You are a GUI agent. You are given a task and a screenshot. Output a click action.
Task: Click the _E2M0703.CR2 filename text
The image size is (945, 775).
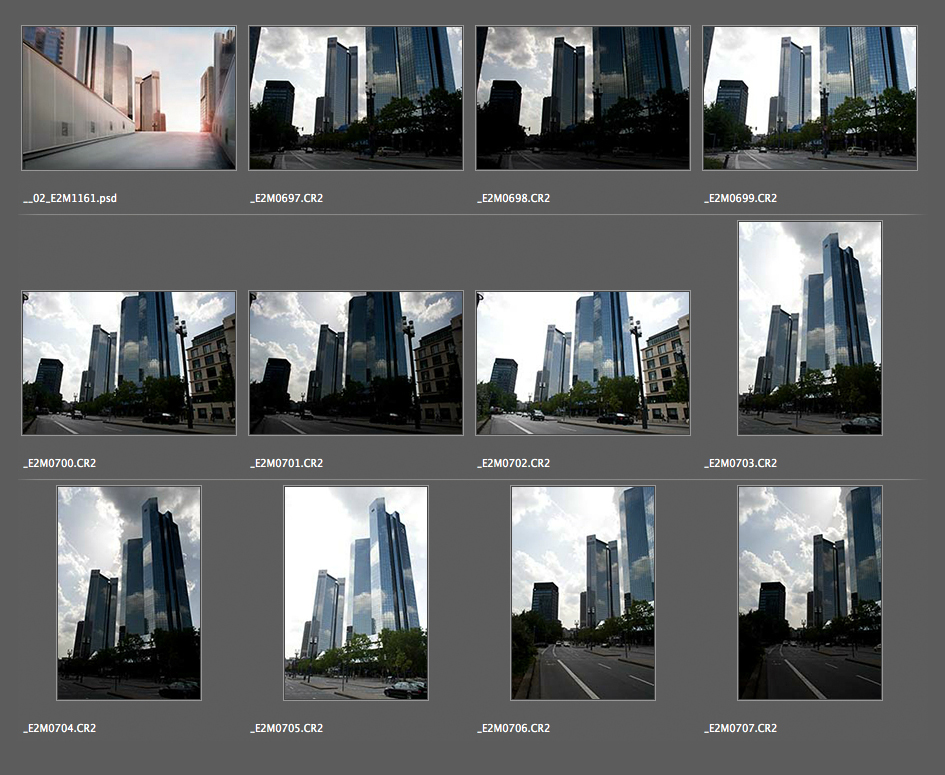[740, 463]
